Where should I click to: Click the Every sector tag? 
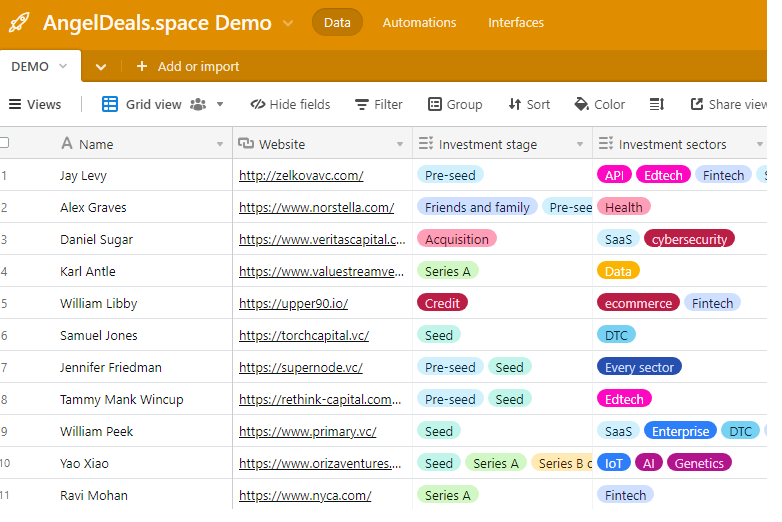pos(639,367)
